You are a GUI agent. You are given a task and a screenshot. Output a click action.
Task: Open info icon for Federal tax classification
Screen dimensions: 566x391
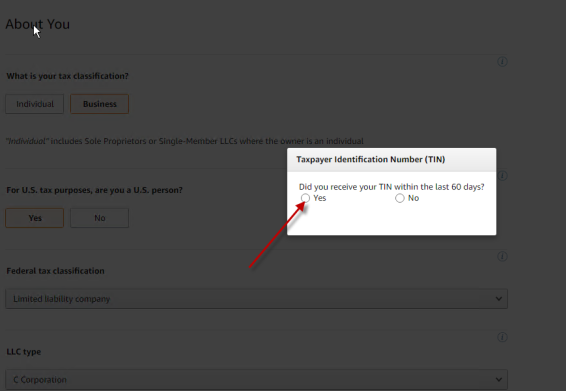[502, 257]
